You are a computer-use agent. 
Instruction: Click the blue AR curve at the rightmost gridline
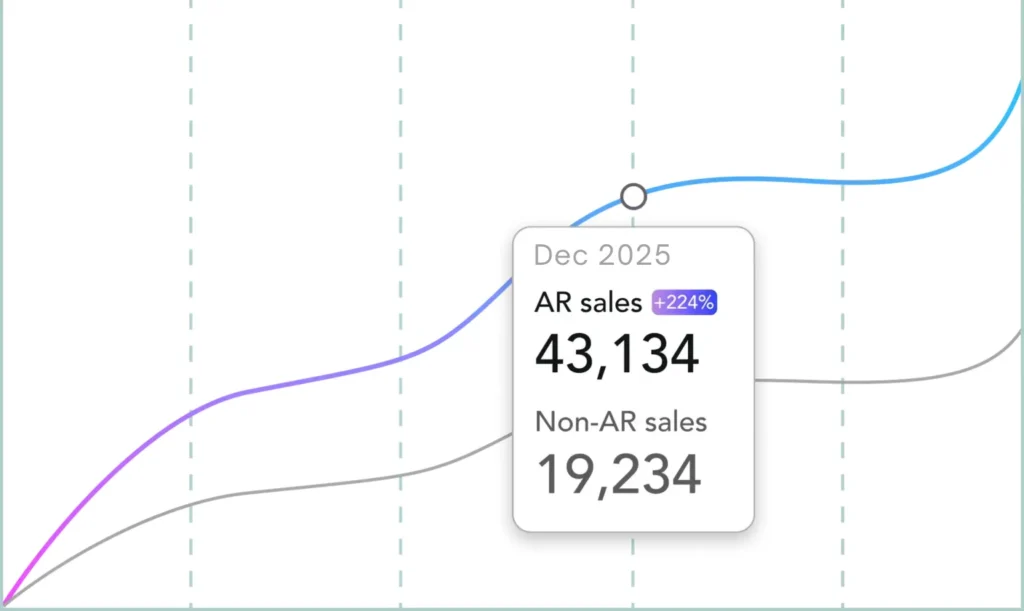[x=843, y=182]
